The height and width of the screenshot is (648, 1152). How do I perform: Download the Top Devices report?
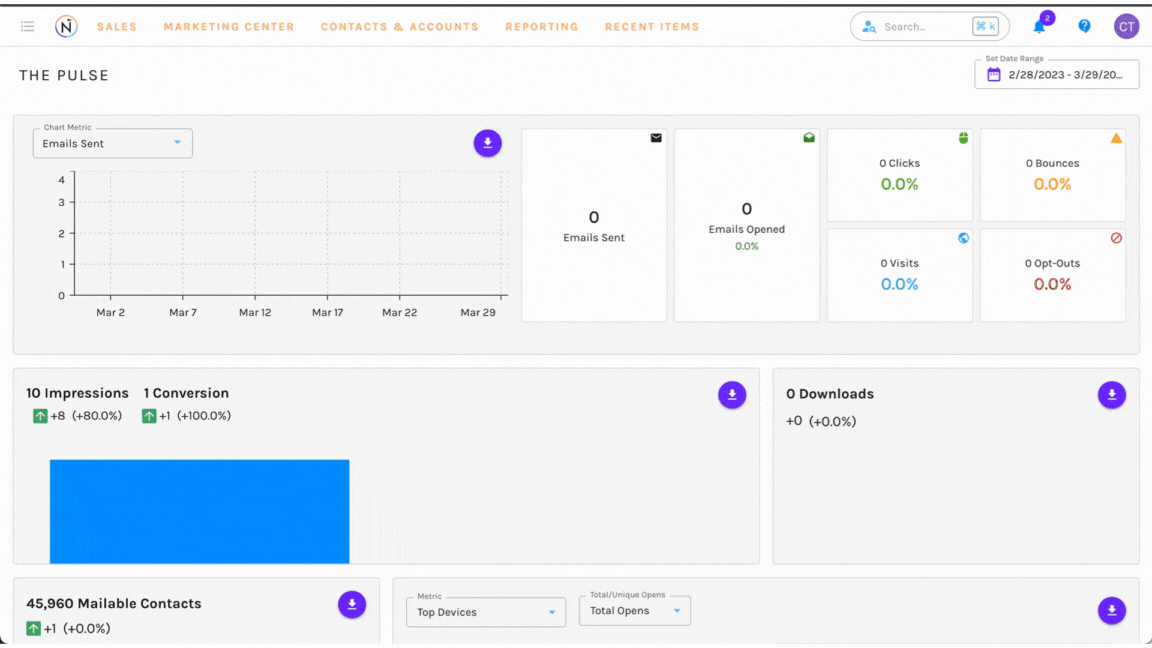(x=1112, y=610)
